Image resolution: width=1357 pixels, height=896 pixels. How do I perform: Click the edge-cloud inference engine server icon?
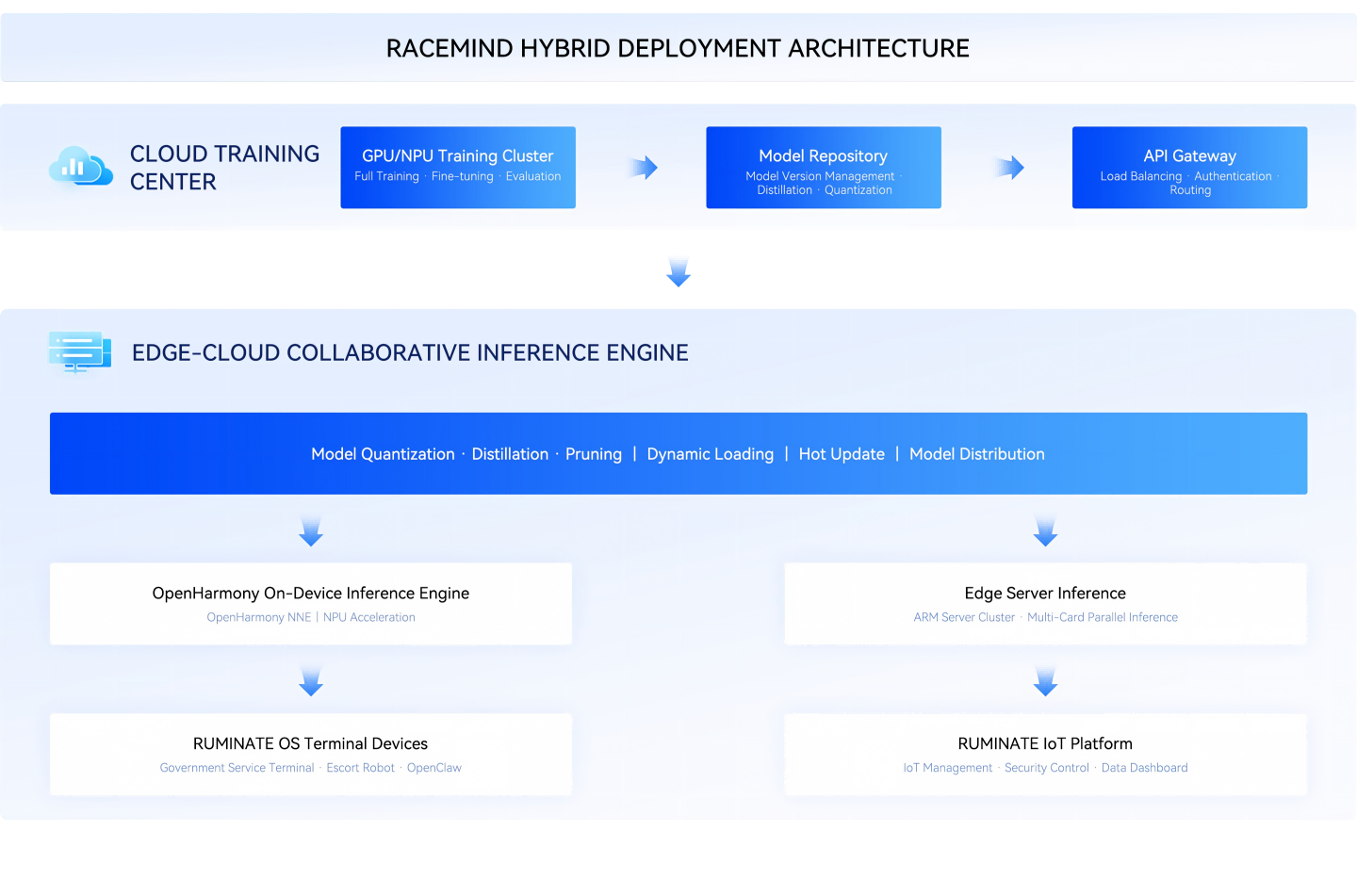tap(80, 352)
